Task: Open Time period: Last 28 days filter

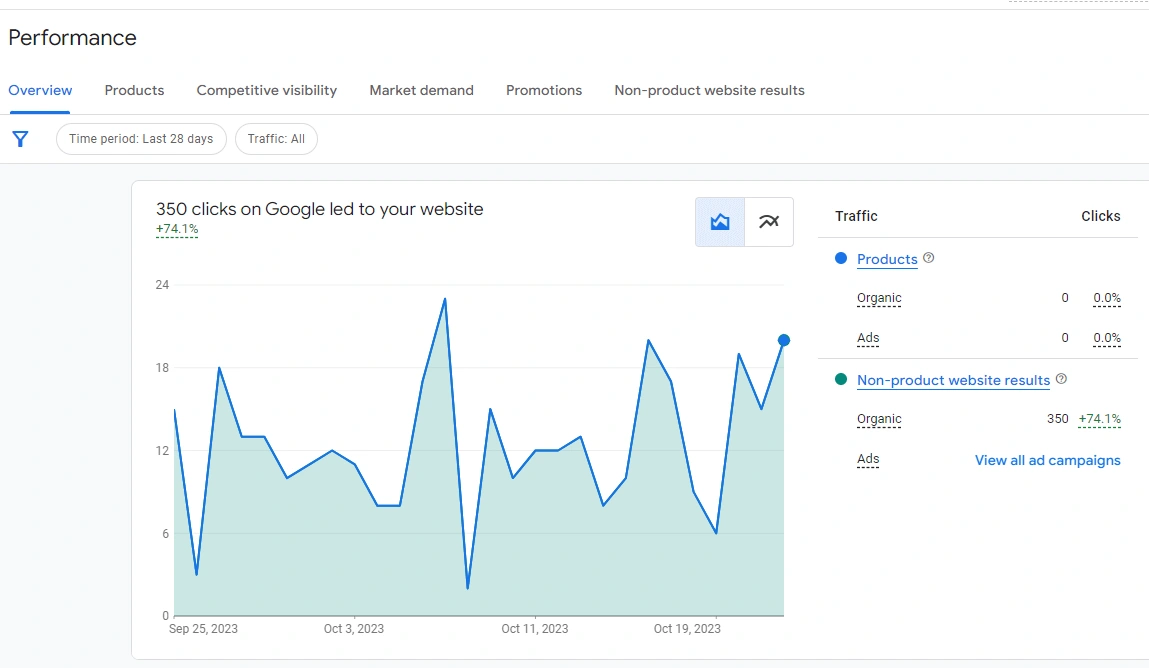Action: pos(141,139)
